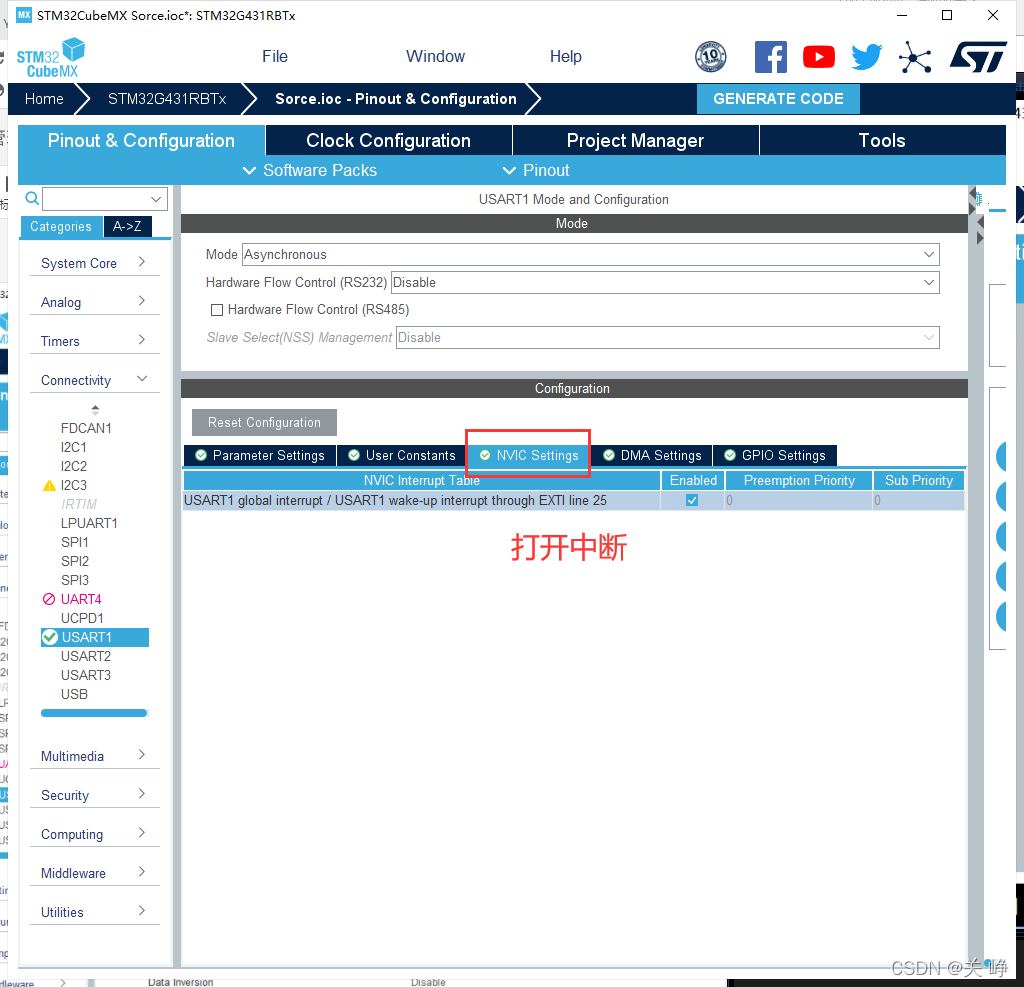Switch to Project Manager tab
Viewport: 1024px width, 987px height.
635,140
